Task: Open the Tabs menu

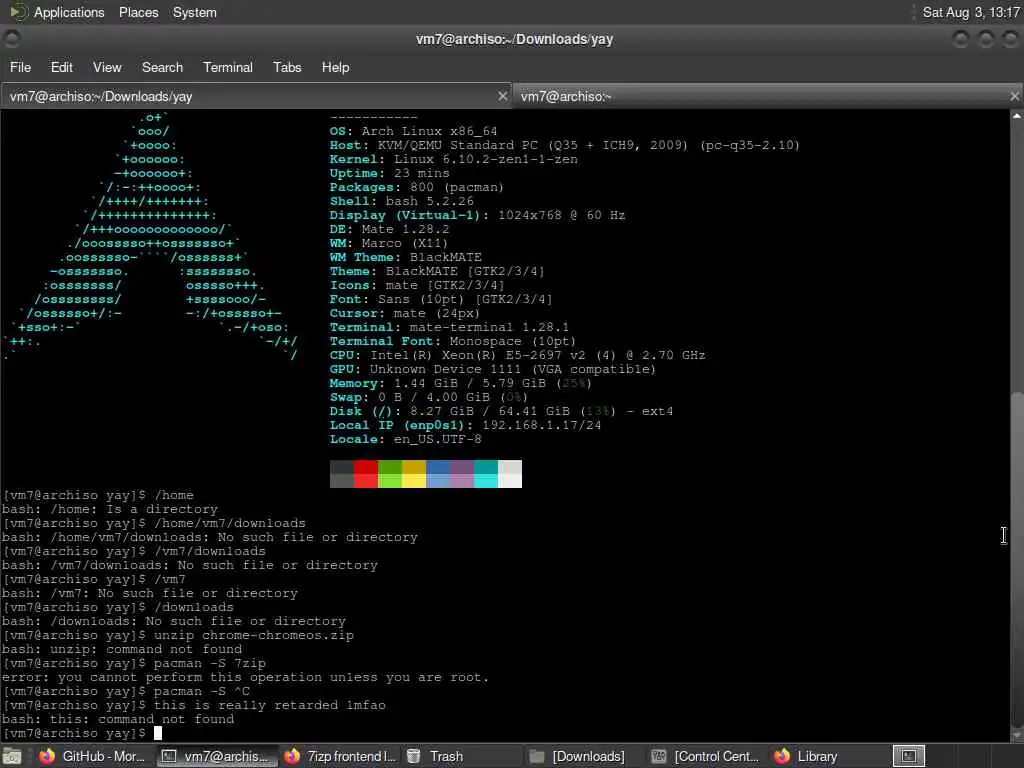Action: [287, 67]
